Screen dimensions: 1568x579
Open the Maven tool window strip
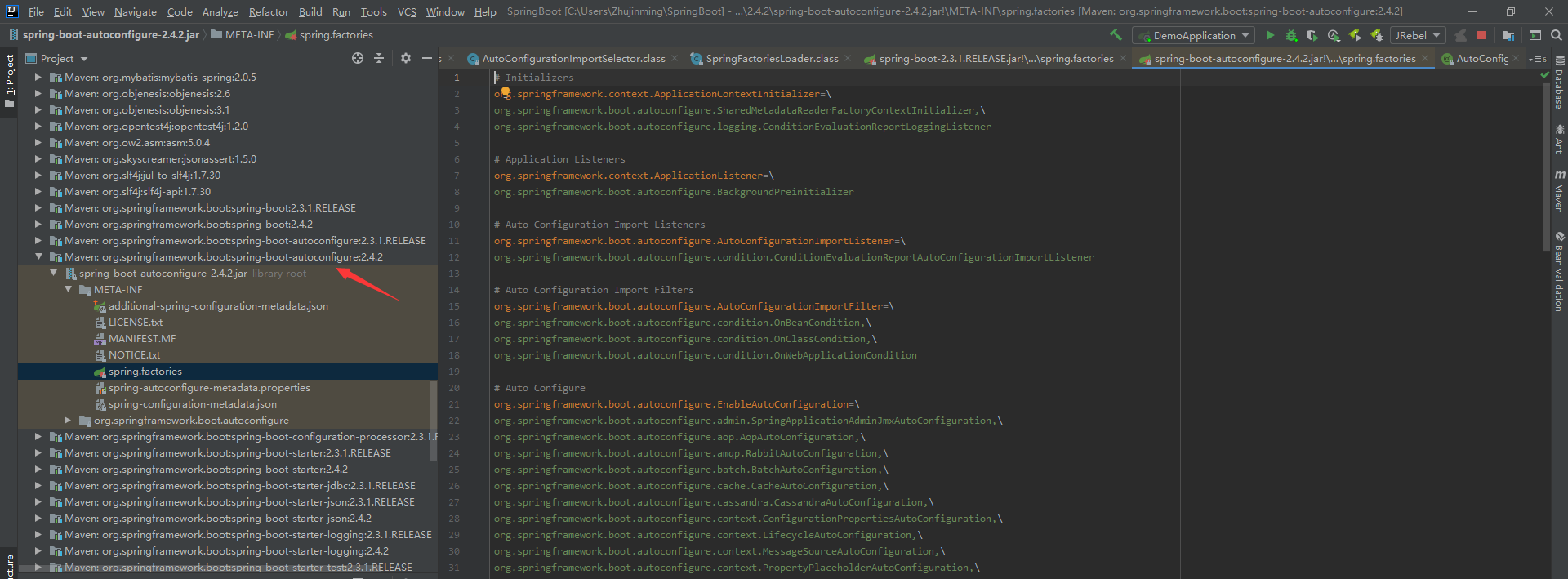point(1559,191)
